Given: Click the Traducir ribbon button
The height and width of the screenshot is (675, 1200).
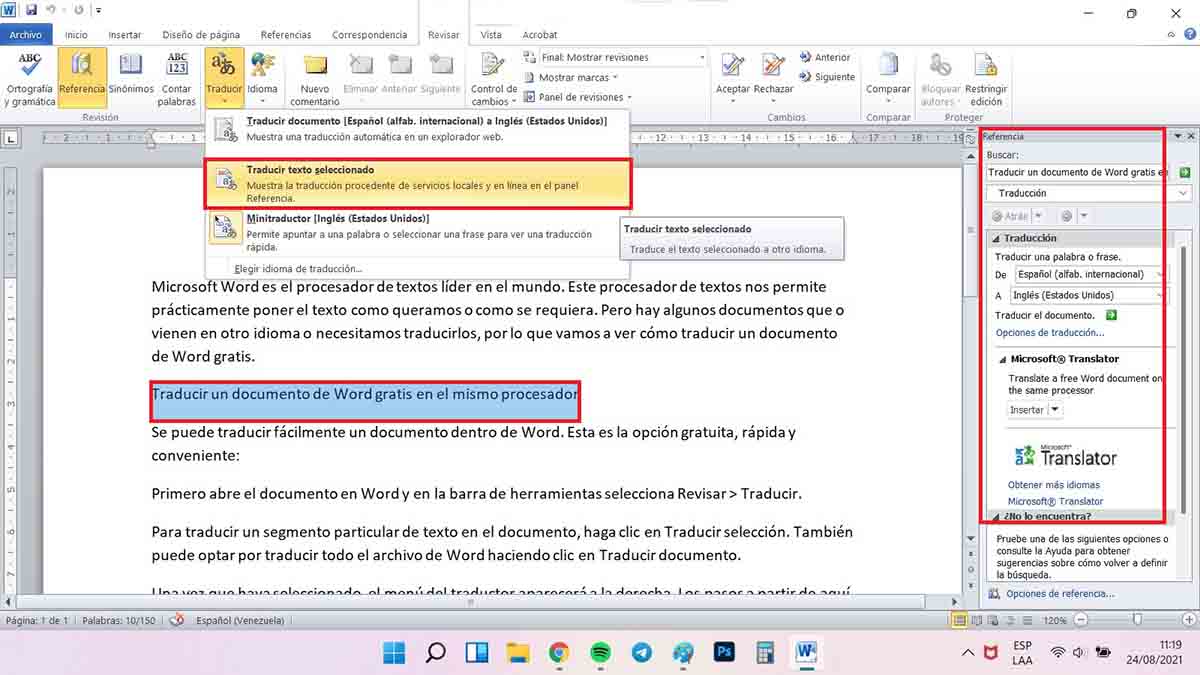Looking at the screenshot, I should click(x=224, y=78).
